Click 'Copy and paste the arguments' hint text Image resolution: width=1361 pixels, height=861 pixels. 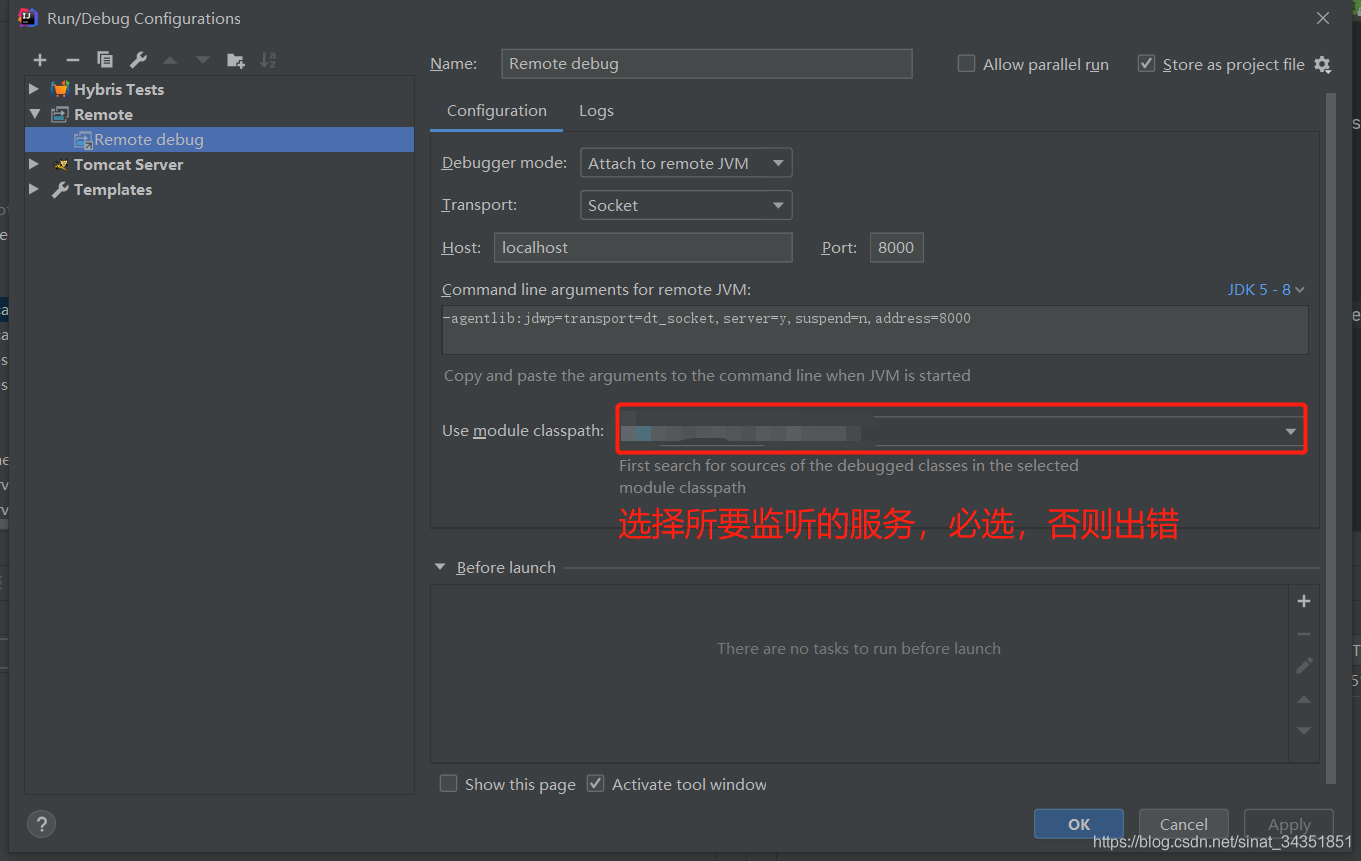pos(707,376)
